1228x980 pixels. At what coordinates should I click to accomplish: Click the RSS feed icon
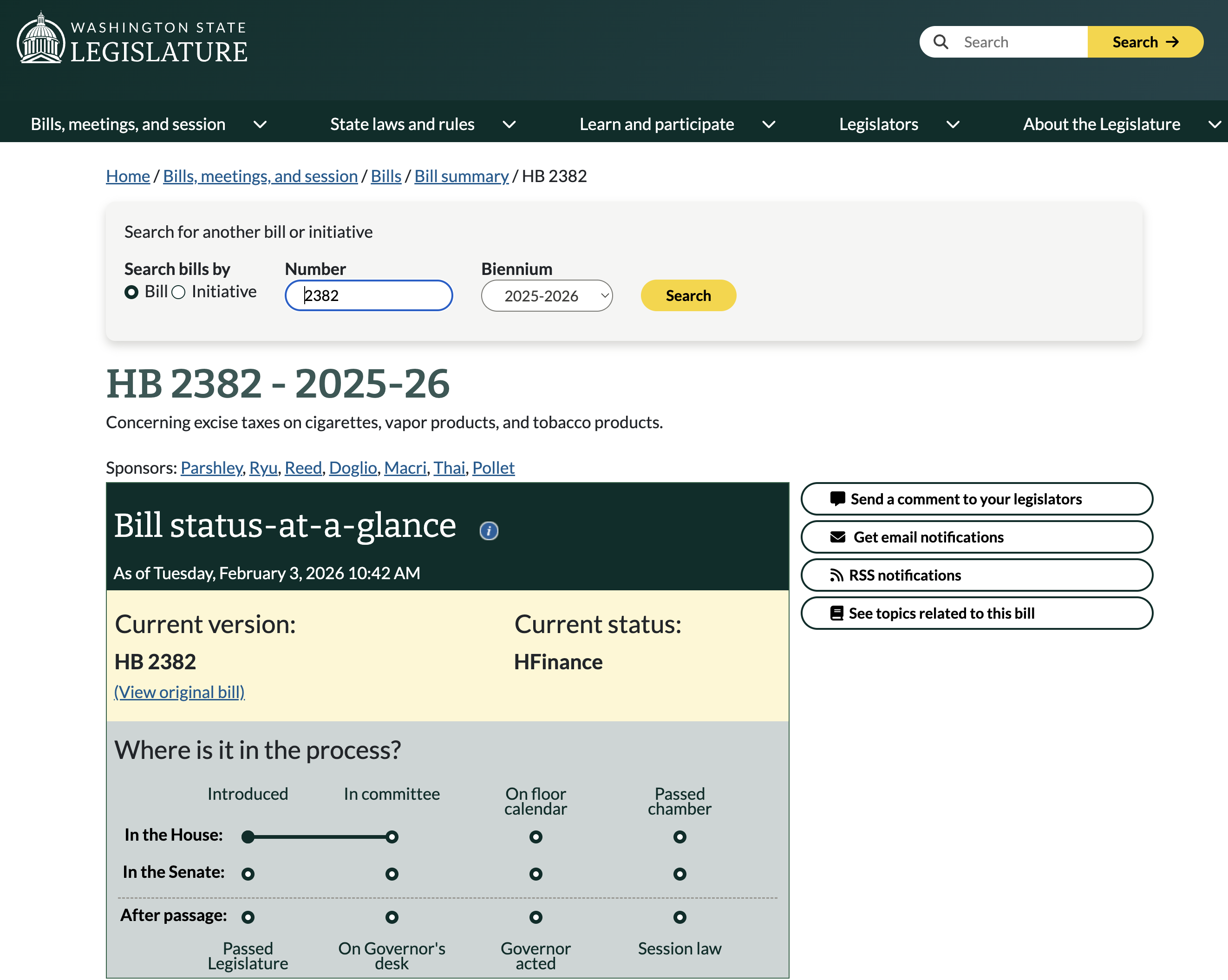coord(836,575)
